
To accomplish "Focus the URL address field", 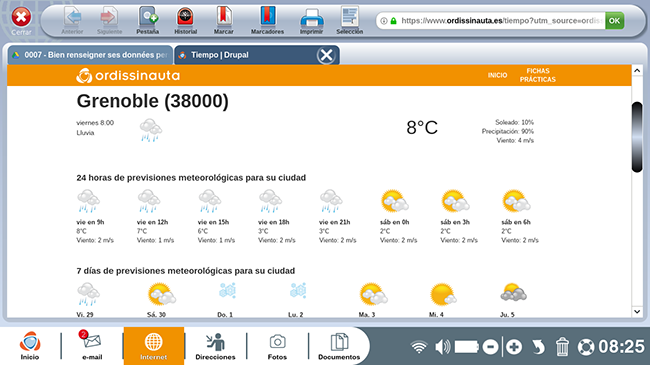I will (x=501, y=21).
